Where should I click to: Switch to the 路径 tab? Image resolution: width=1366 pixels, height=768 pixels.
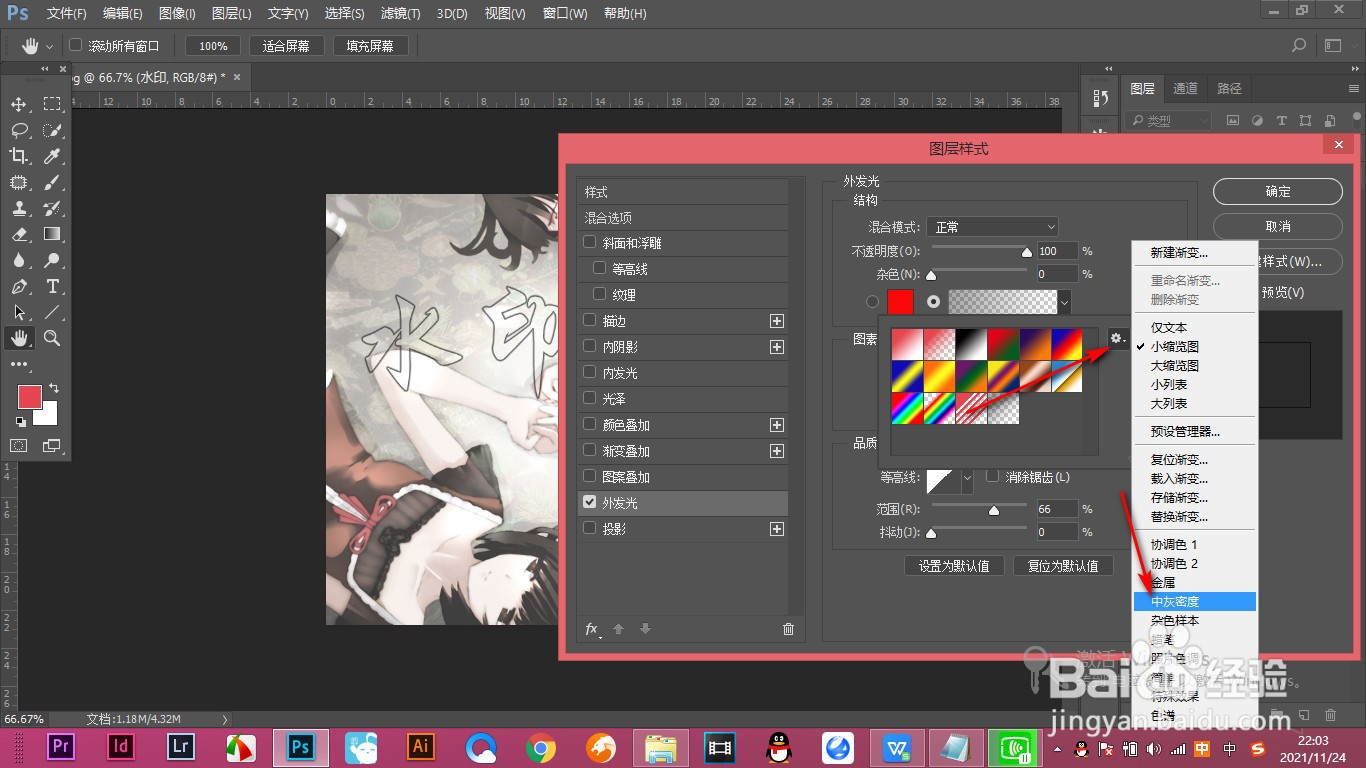pos(1229,88)
